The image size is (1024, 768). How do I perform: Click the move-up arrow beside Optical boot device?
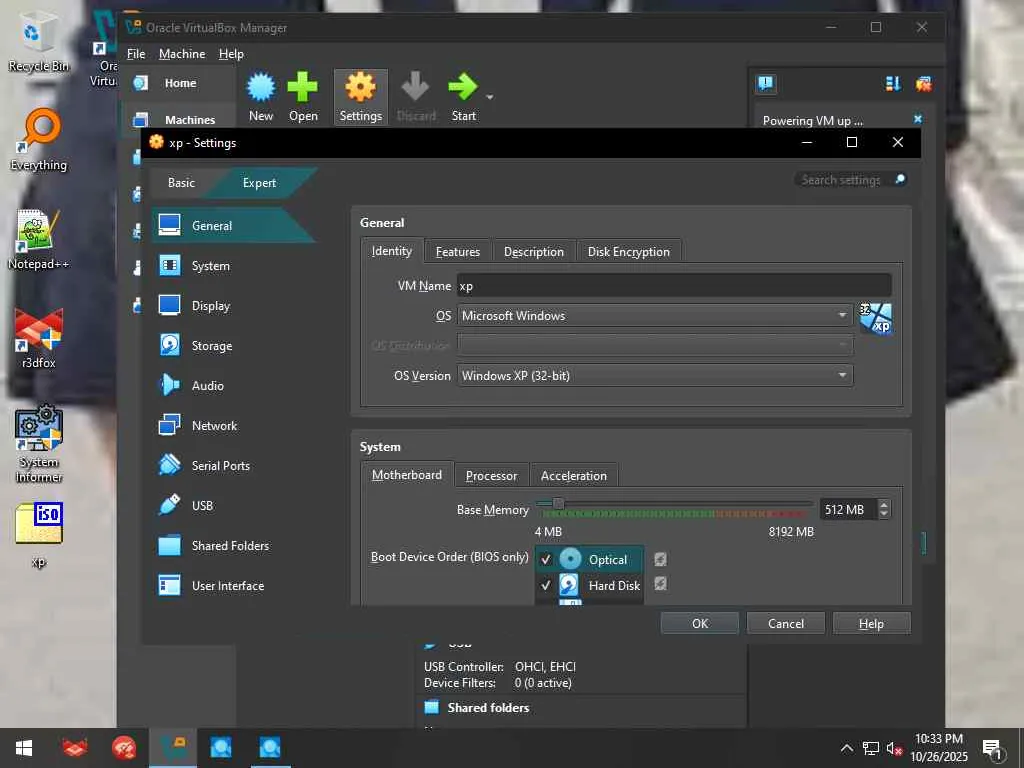660,559
